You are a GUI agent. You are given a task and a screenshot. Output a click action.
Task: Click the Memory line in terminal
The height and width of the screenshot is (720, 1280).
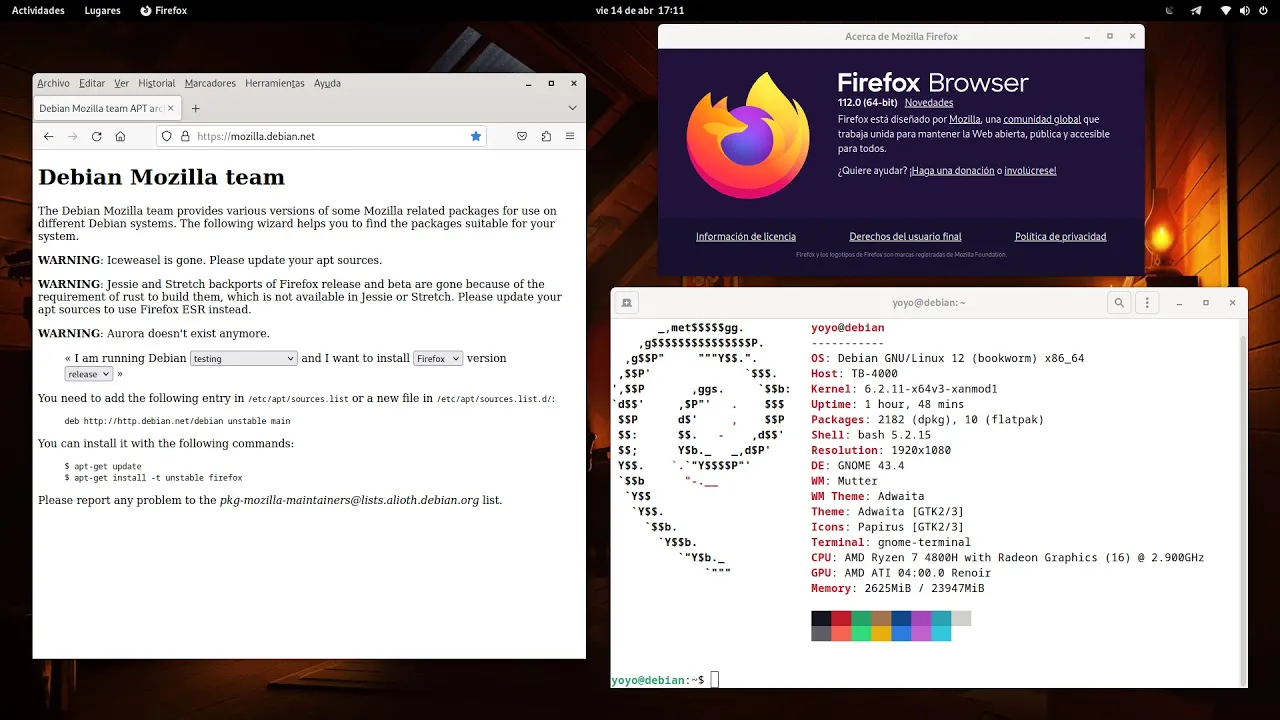tap(897, 589)
